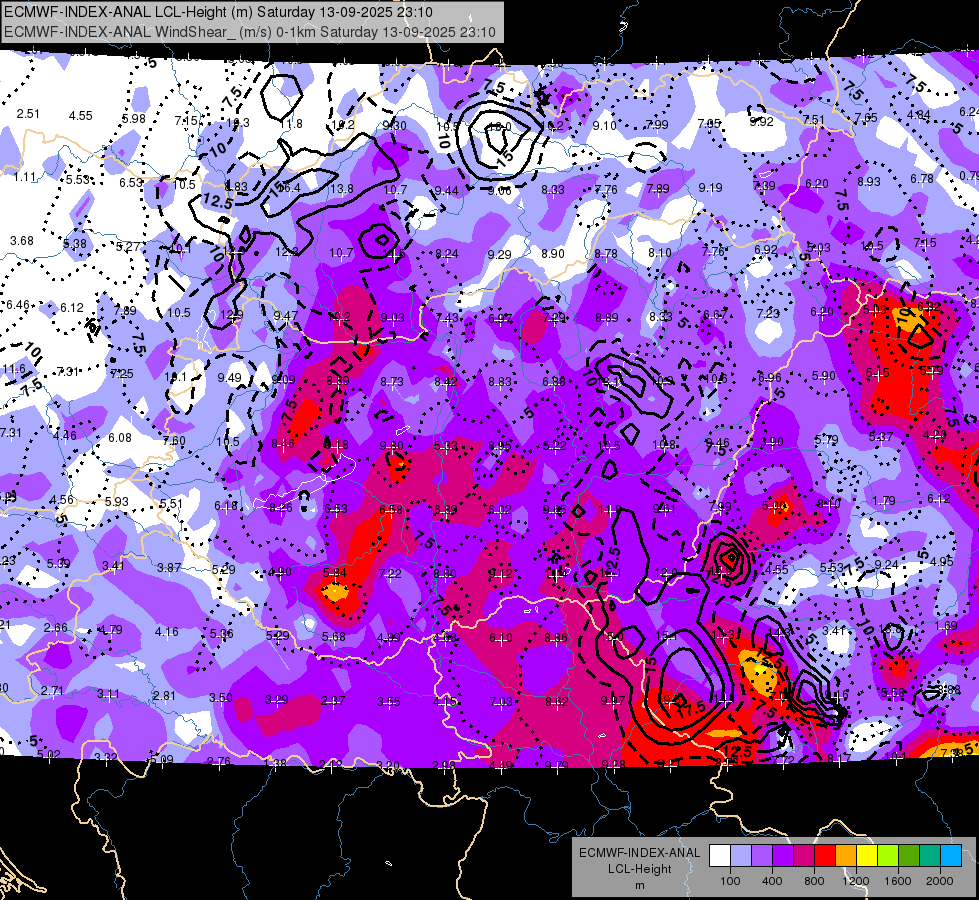Click the light lavender legend swatch
The height and width of the screenshot is (900, 979).
(x=741, y=856)
